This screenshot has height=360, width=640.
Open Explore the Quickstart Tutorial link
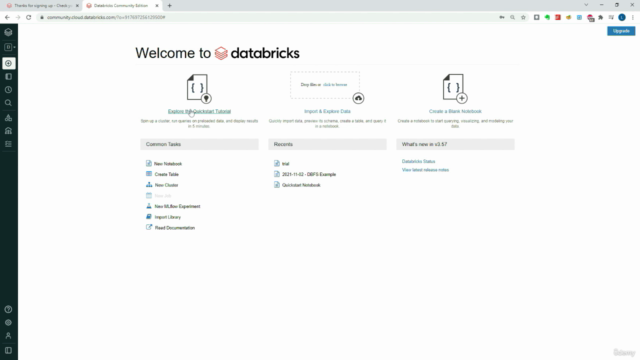199,111
